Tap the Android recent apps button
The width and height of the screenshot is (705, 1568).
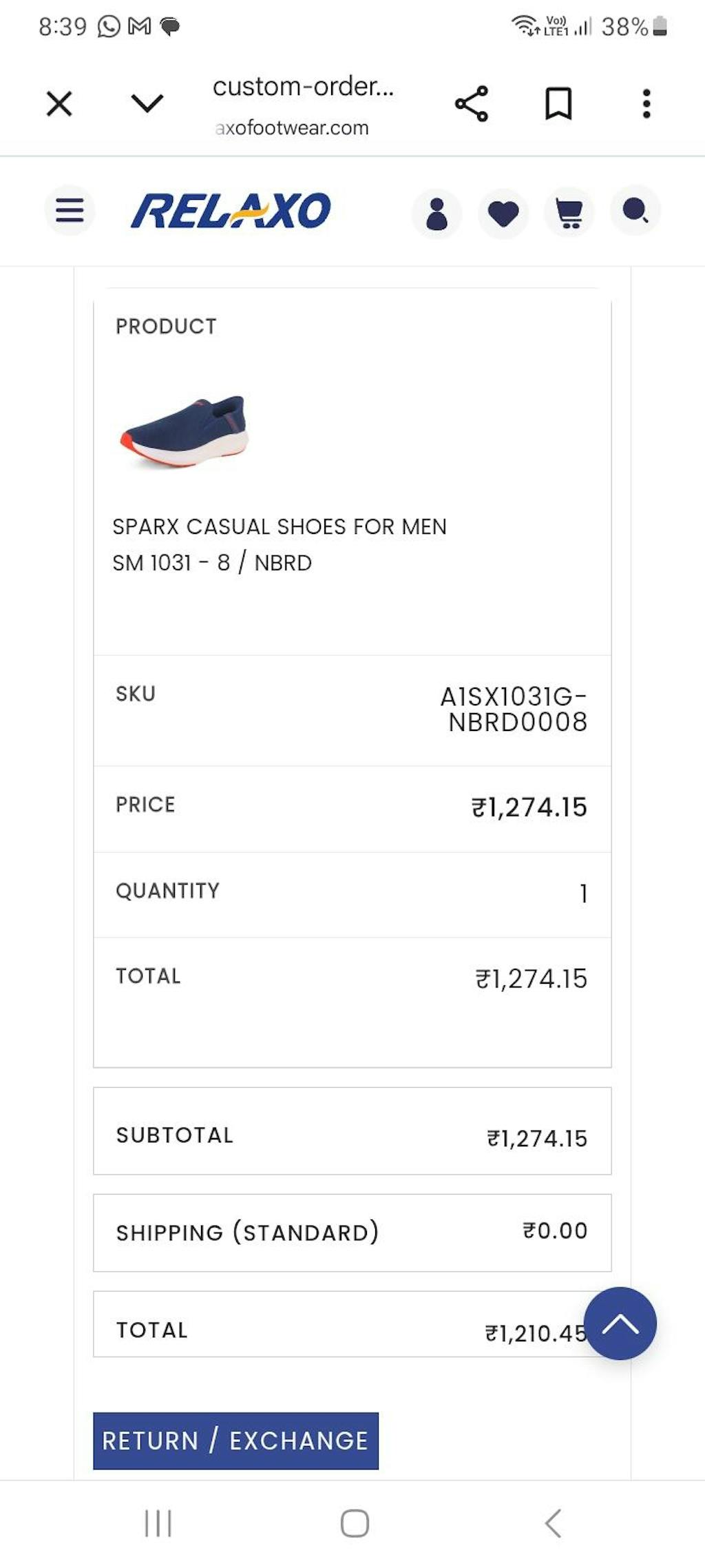158,1523
